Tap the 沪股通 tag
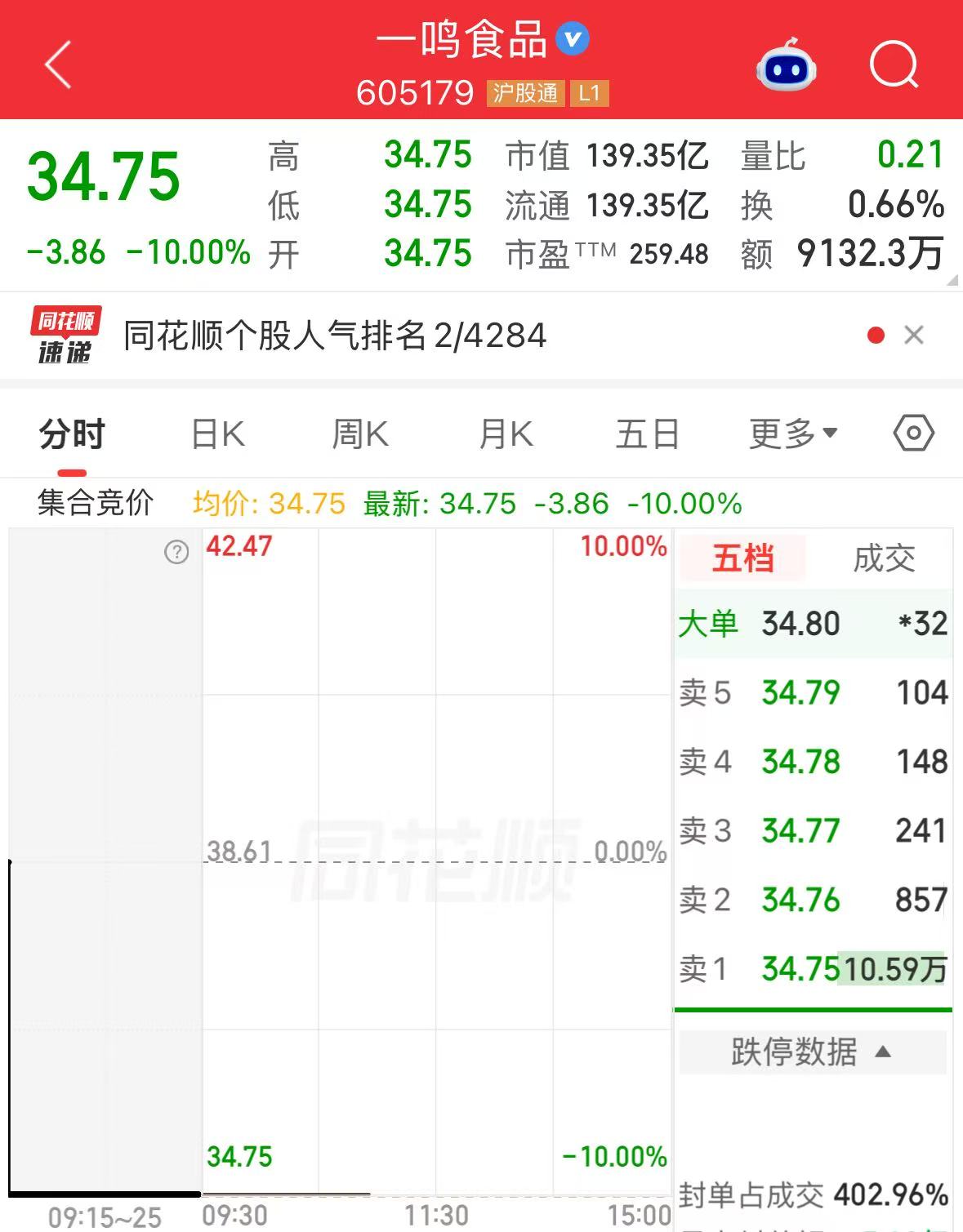Image resolution: width=963 pixels, height=1232 pixels. [525, 93]
